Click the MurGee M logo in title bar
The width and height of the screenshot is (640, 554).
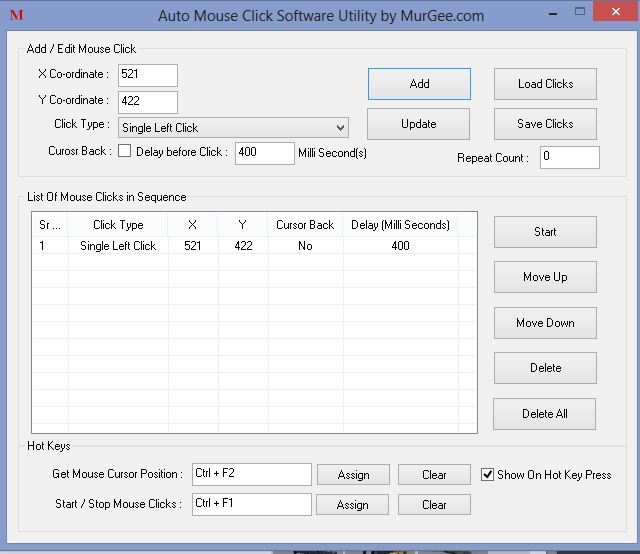(17, 15)
